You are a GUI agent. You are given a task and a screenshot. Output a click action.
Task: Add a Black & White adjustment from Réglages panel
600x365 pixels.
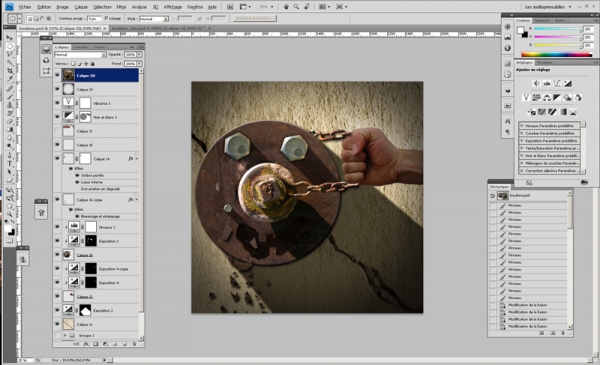(557, 98)
